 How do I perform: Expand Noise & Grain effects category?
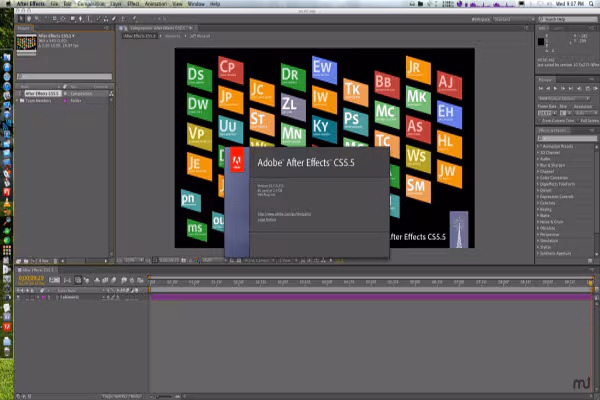(538, 222)
